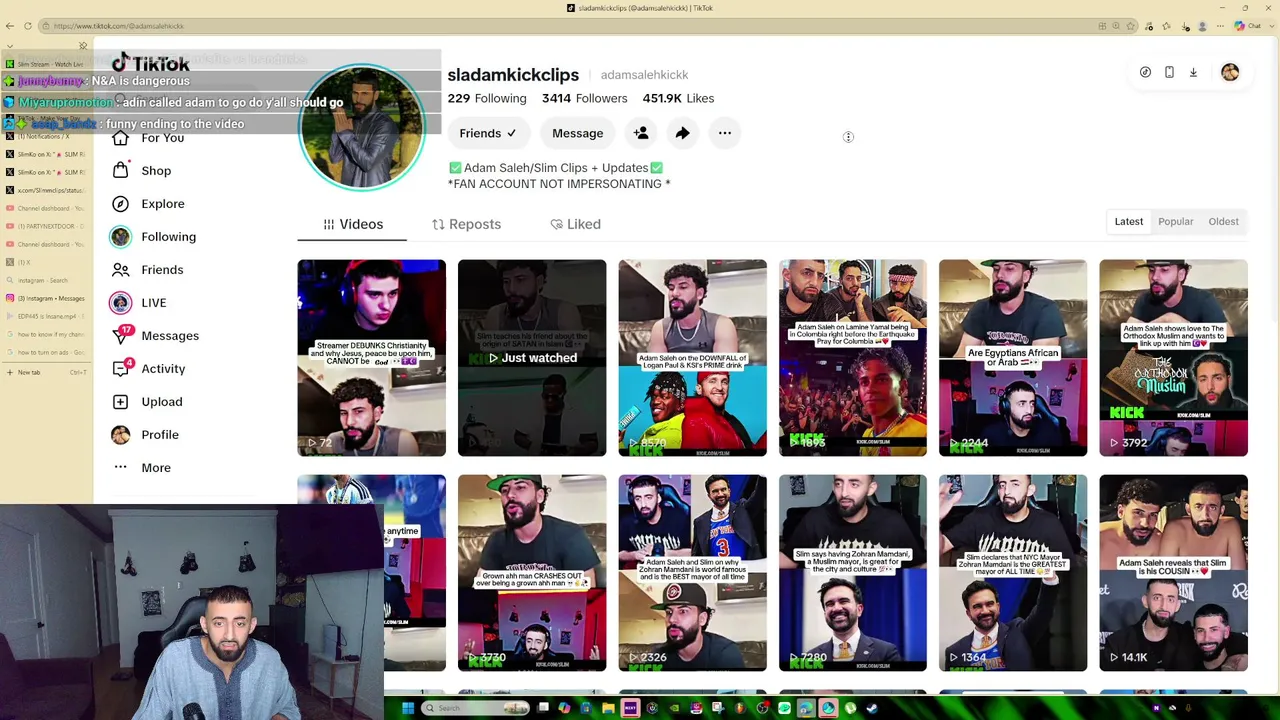This screenshot has width=1280, height=720.
Task: Click the Explore compass icon
Action: [x=120, y=204]
